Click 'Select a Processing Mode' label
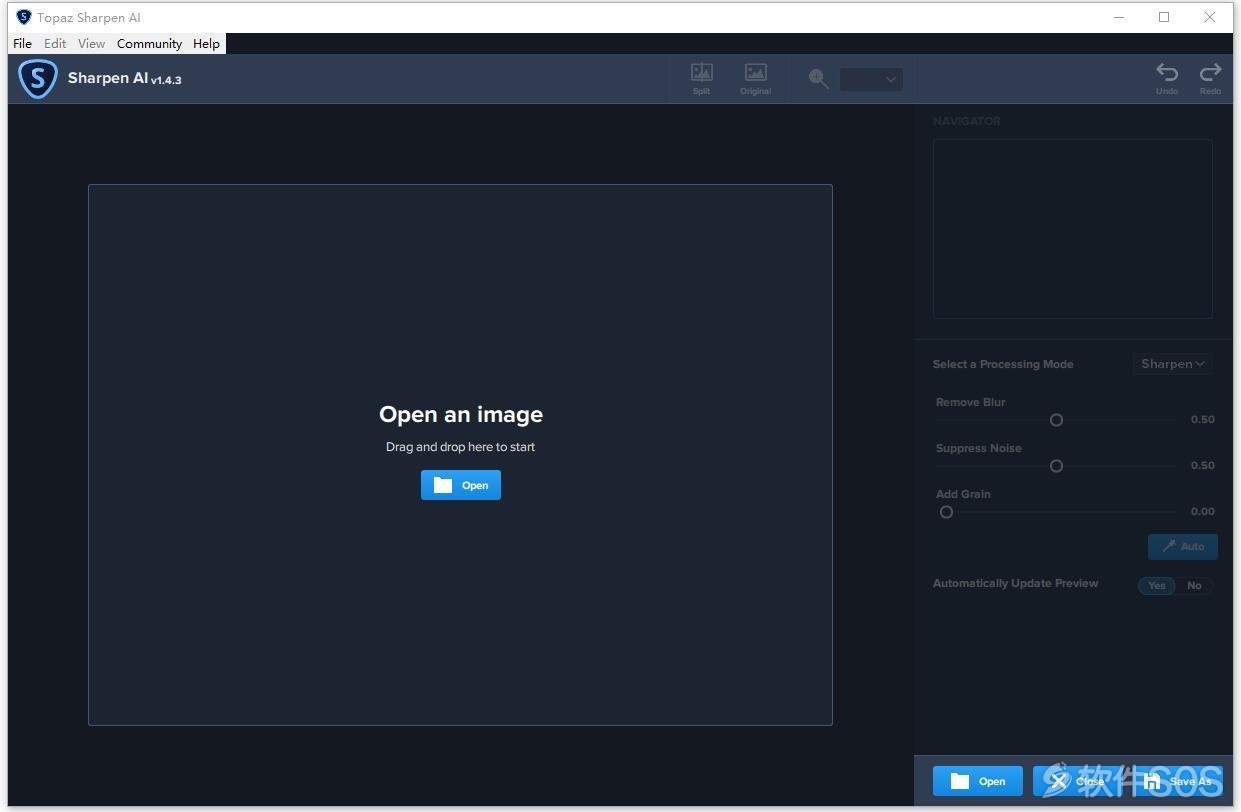 pos(1003,364)
